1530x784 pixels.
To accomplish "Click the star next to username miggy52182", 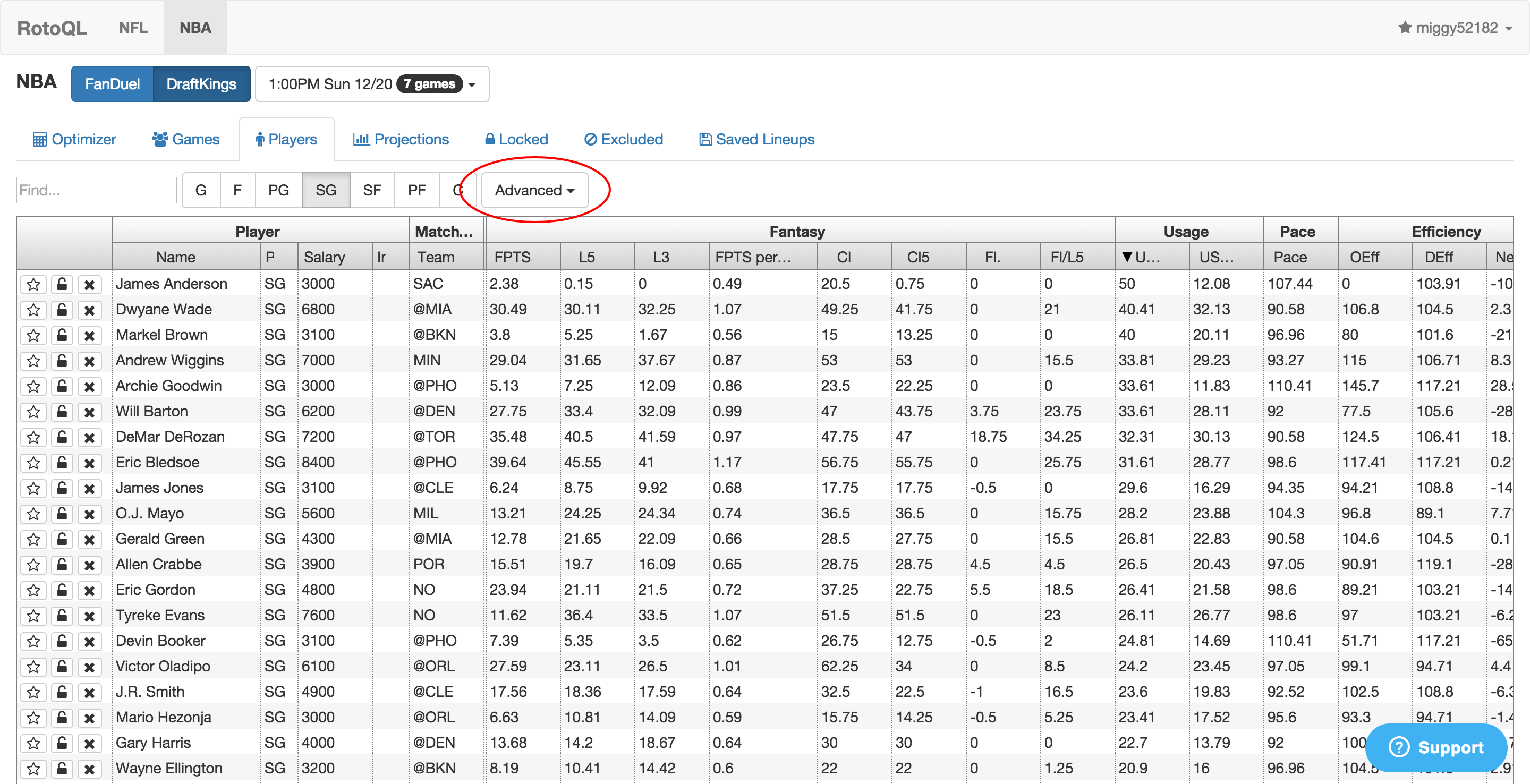I will [1405, 27].
